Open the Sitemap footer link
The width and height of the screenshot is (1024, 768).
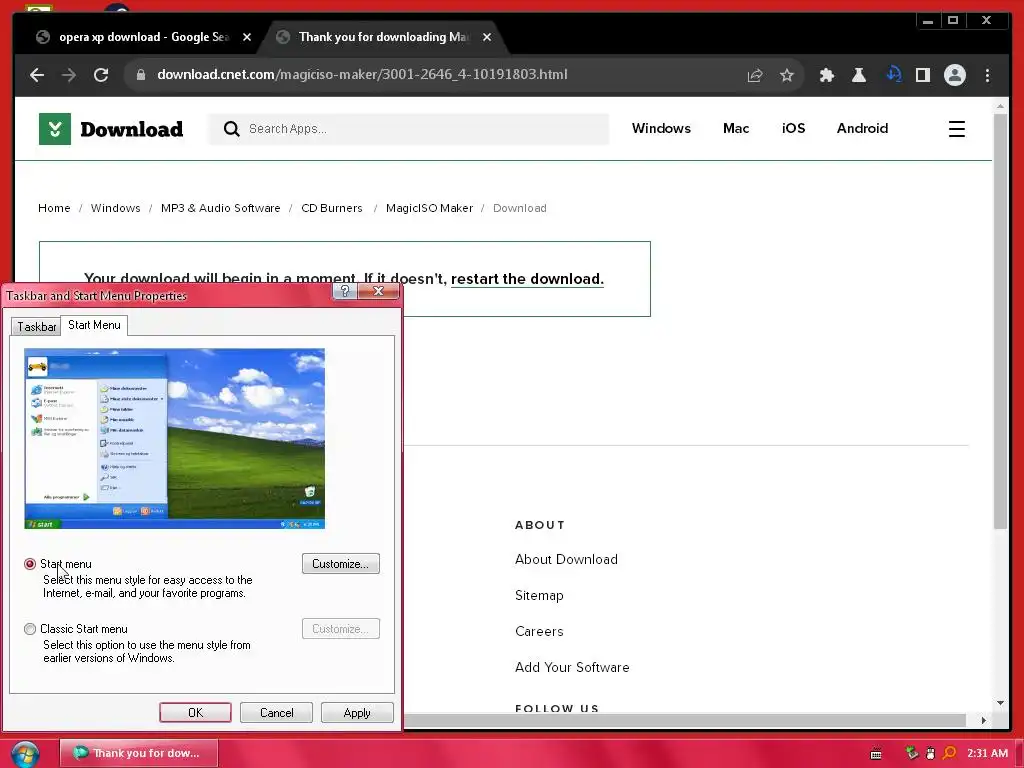[539, 596]
